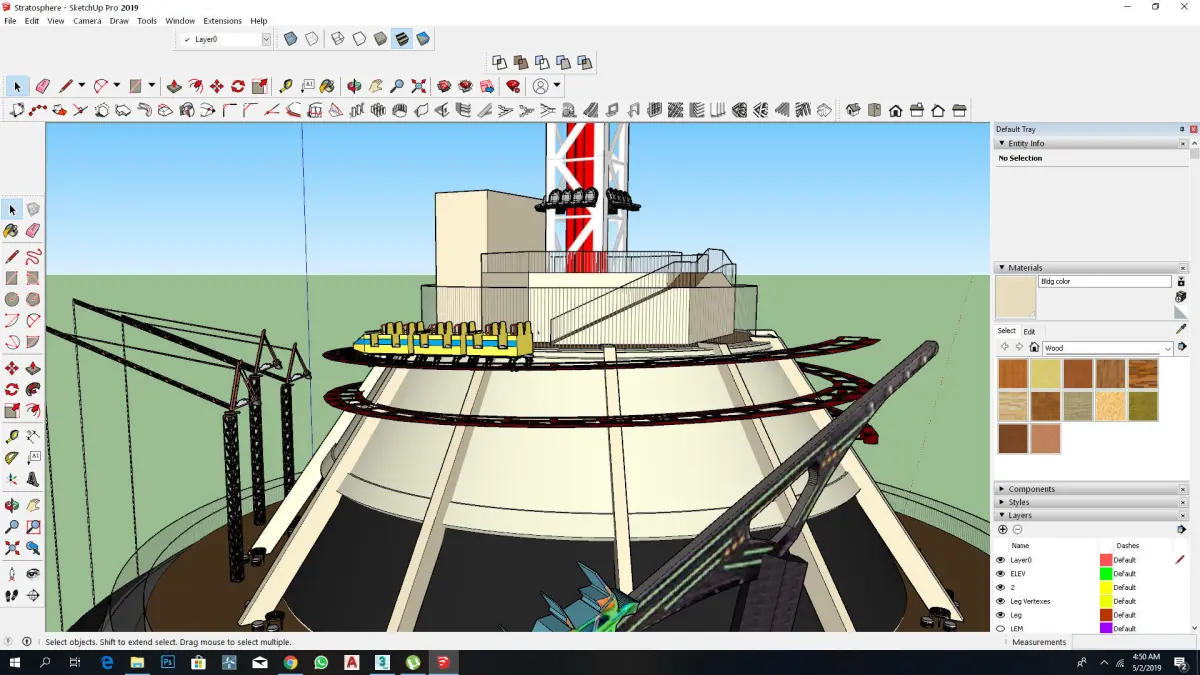Open the Draw menu
1200x675 pixels.
119,21
